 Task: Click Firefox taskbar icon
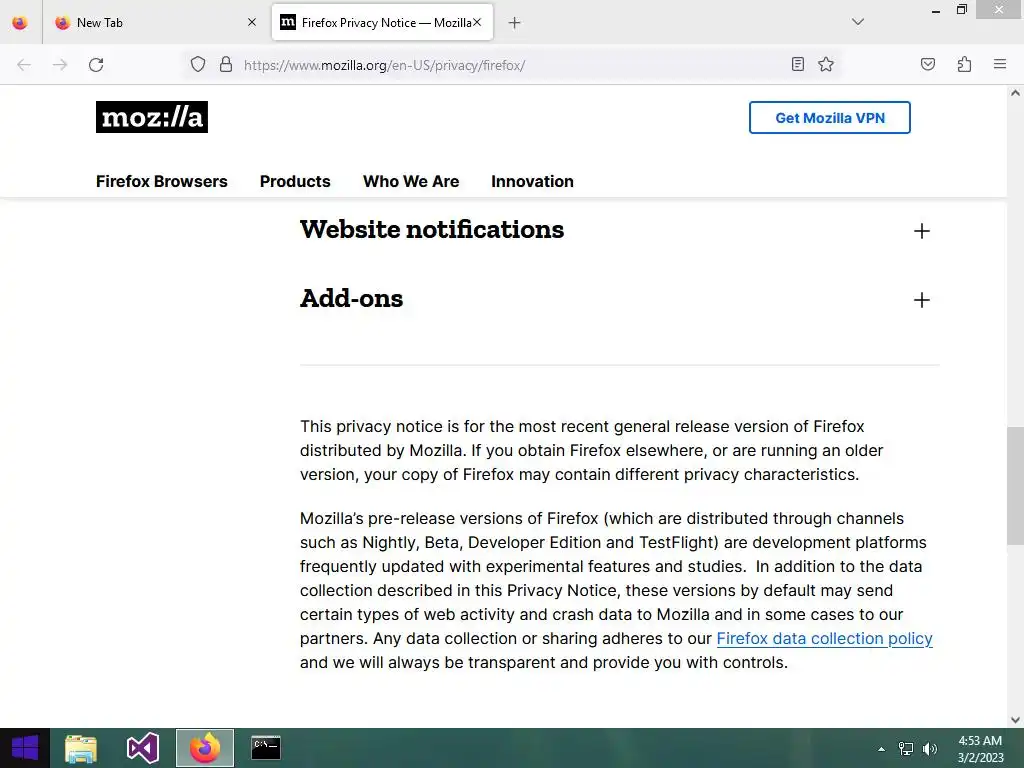click(205, 748)
